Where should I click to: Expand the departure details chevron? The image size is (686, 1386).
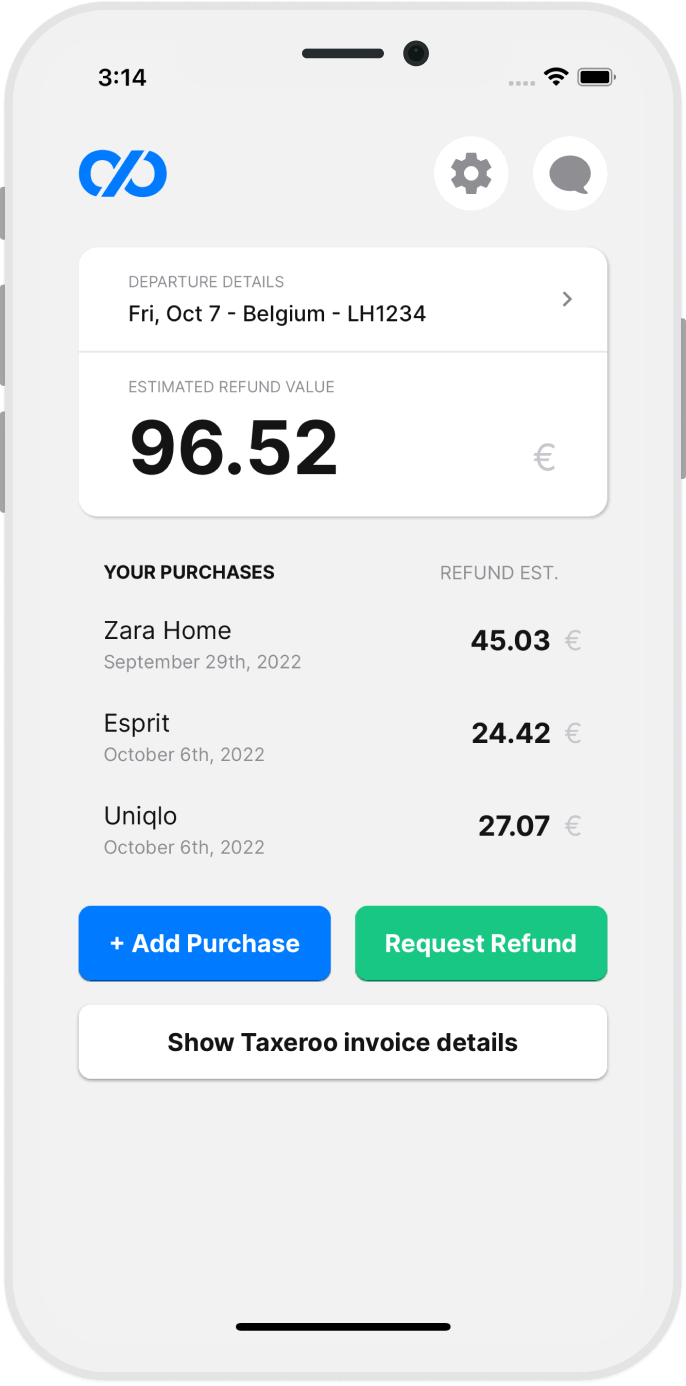click(567, 299)
